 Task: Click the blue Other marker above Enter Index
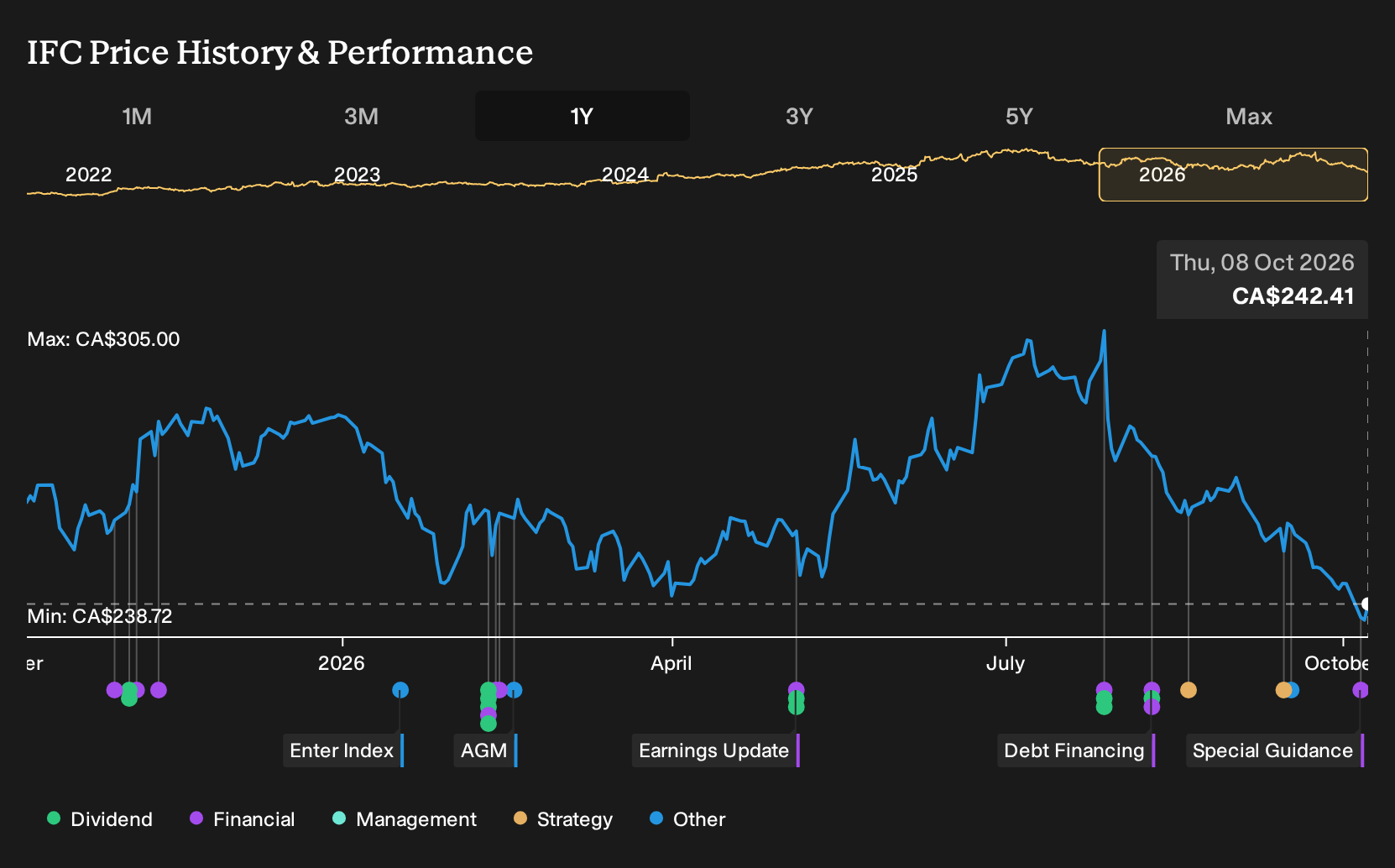pyautogui.click(x=400, y=690)
